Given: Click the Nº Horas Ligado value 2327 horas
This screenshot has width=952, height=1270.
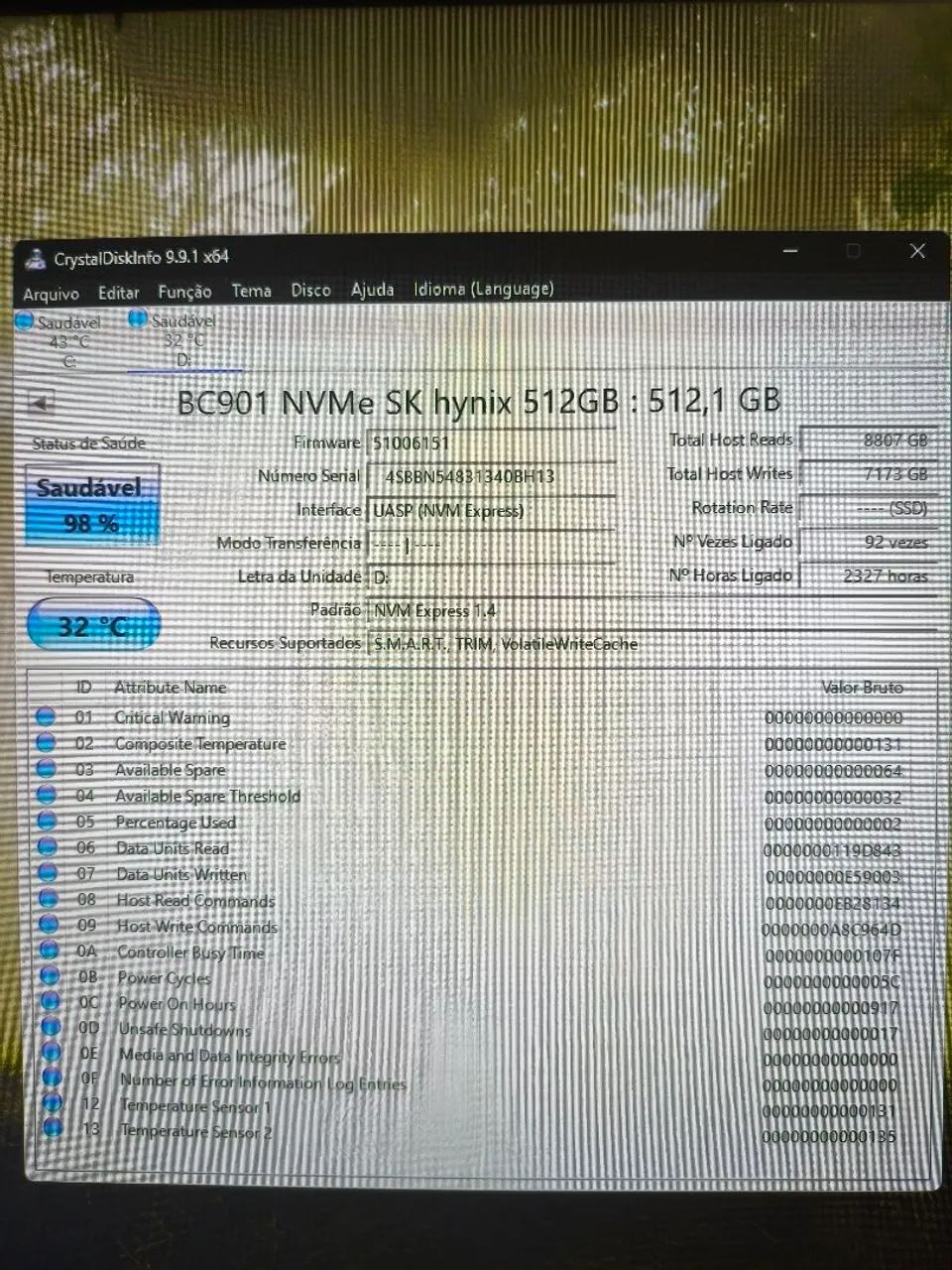Looking at the screenshot, I should pos(867,575).
